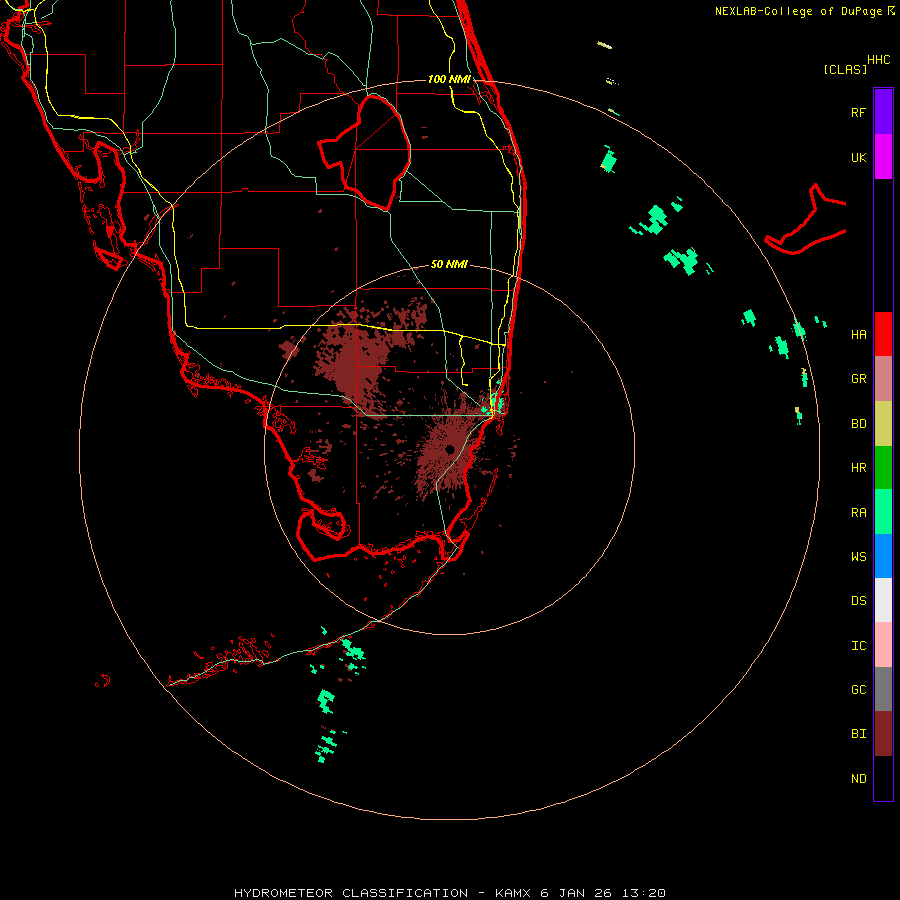Click the "GC" legend label
900x900 pixels.
(x=858, y=690)
